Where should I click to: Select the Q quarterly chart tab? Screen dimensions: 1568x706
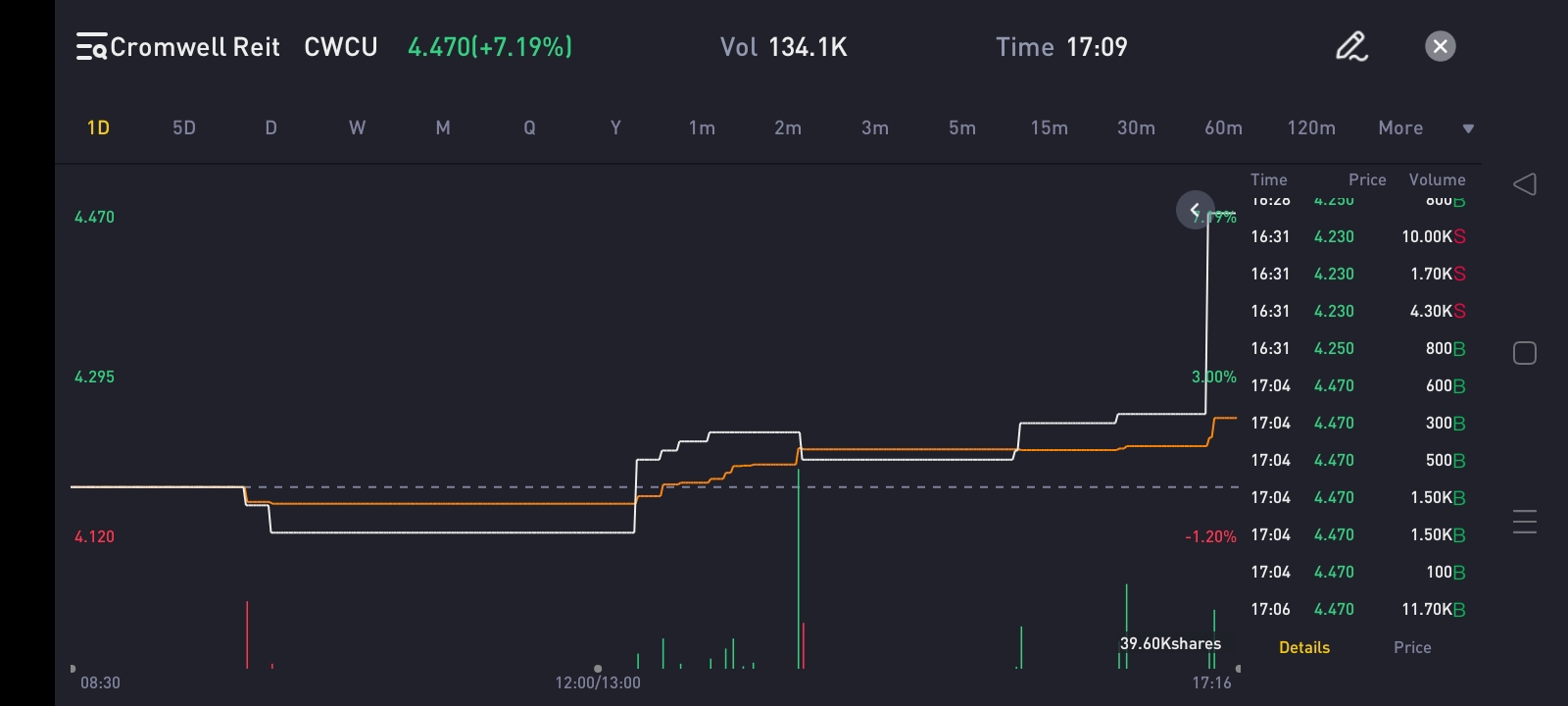(x=529, y=127)
